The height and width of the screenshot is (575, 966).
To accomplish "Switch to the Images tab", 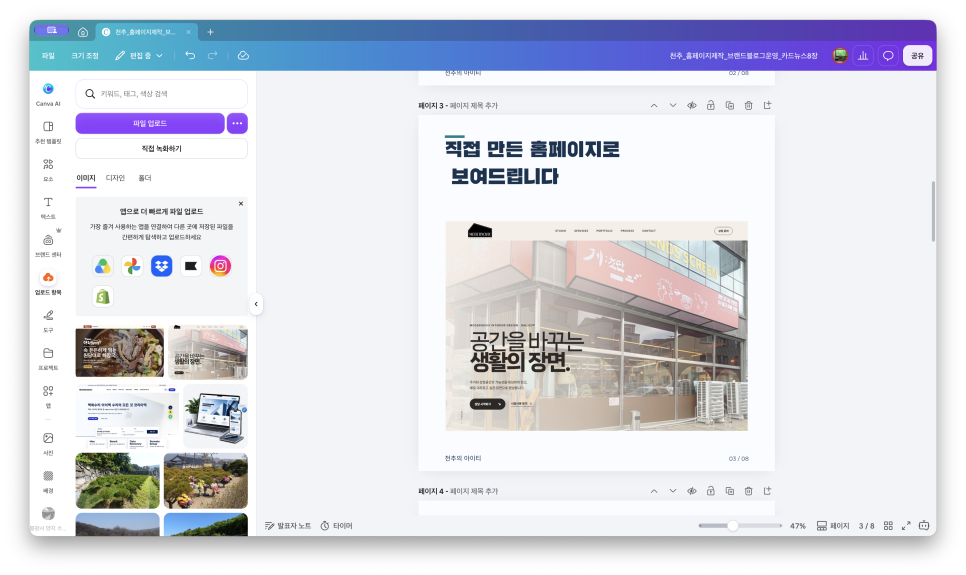I will coord(86,178).
